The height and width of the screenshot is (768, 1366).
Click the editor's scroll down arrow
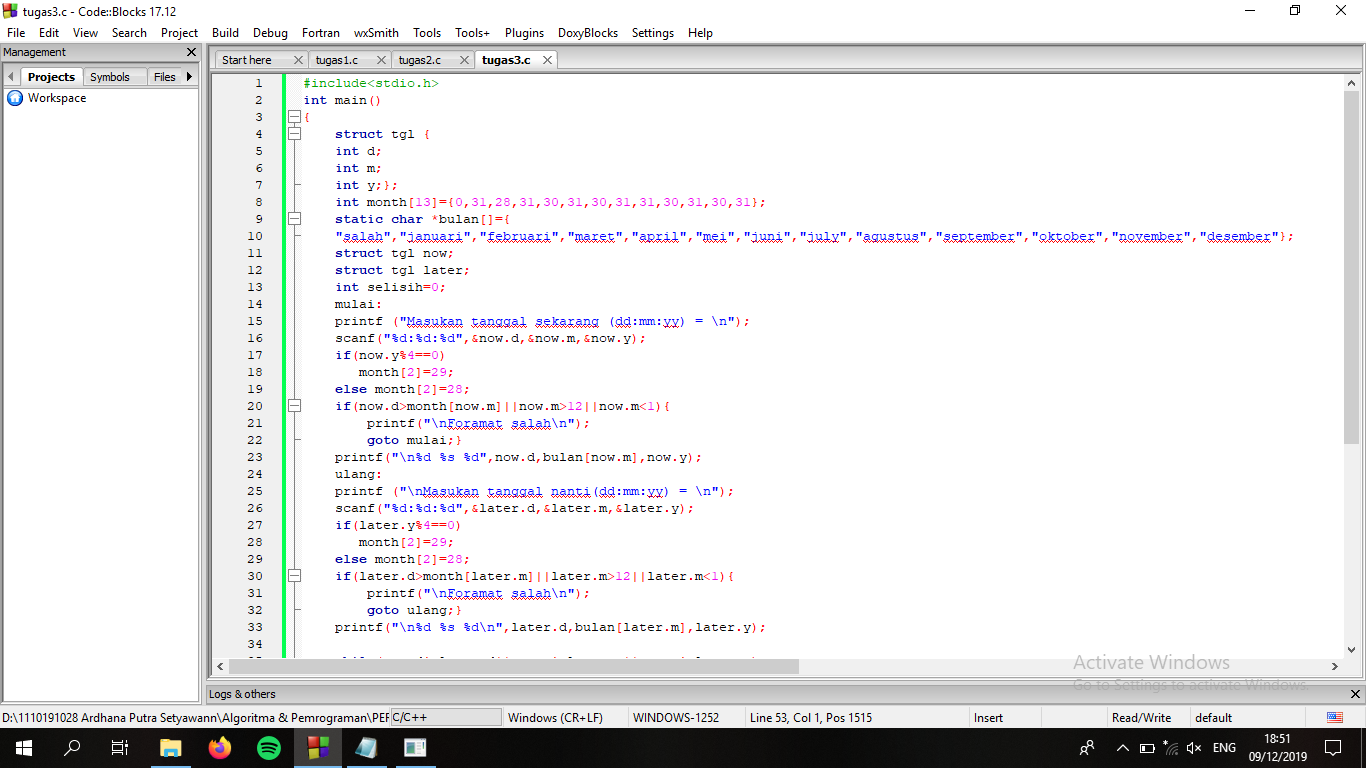[x=1352, y=649]
